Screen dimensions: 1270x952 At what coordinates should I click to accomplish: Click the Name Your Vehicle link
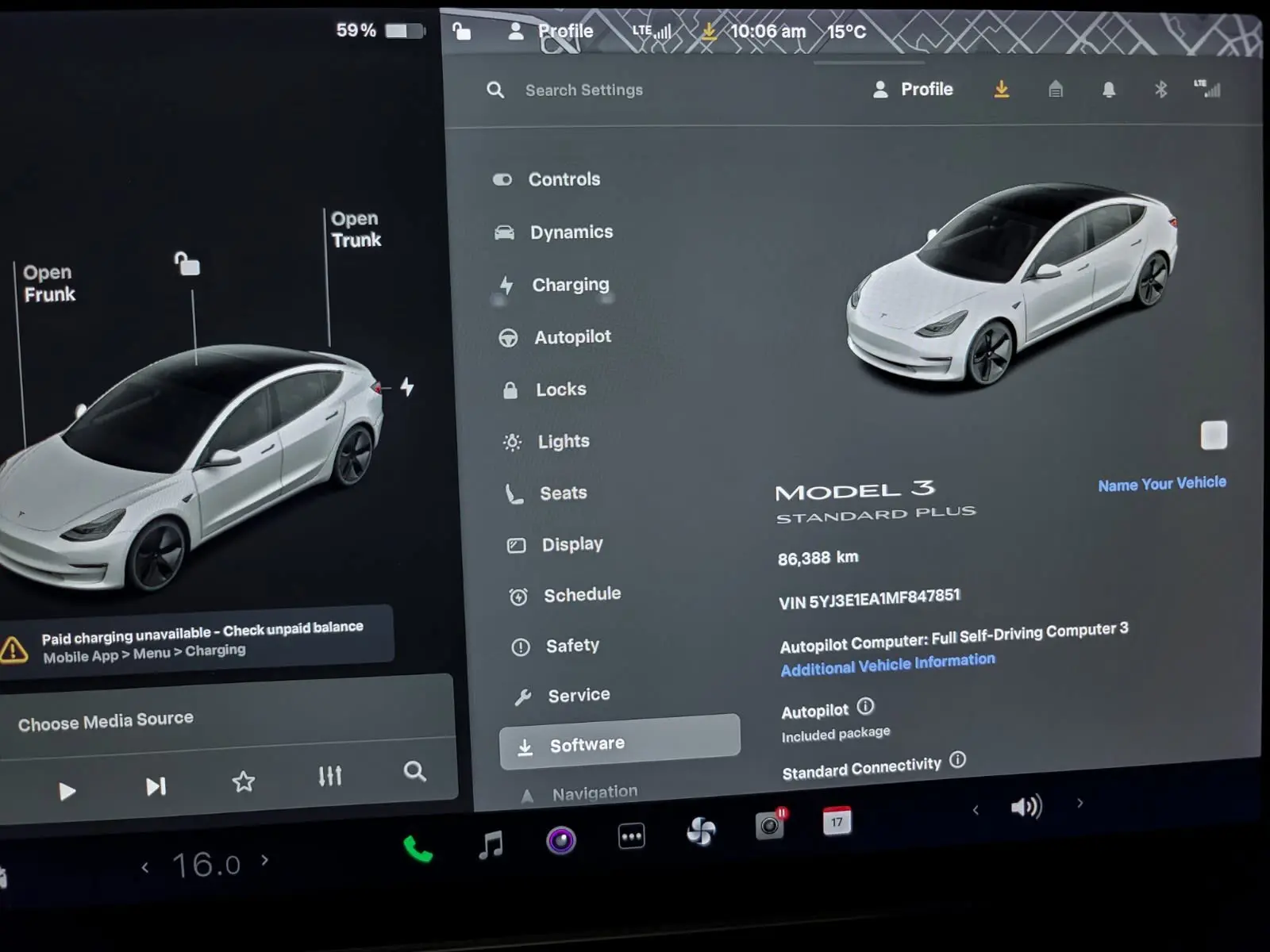[x=1162, y=483]
